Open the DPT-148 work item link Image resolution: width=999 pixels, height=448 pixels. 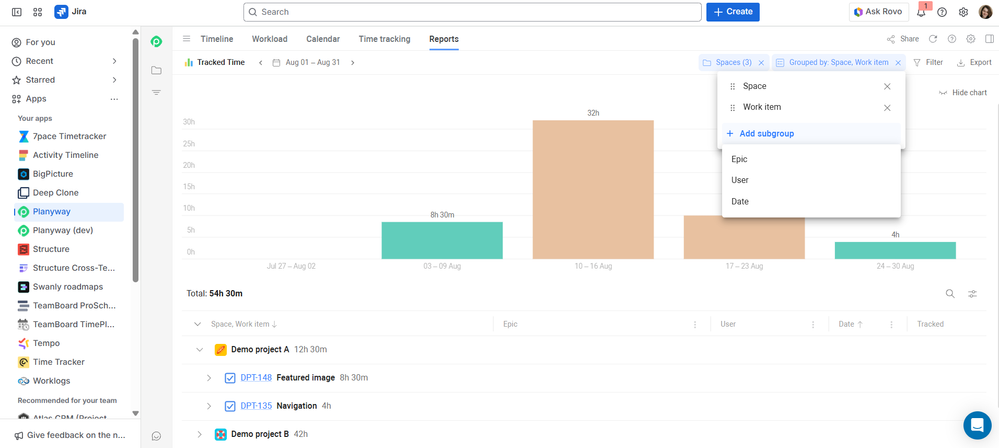click(256, 378)
